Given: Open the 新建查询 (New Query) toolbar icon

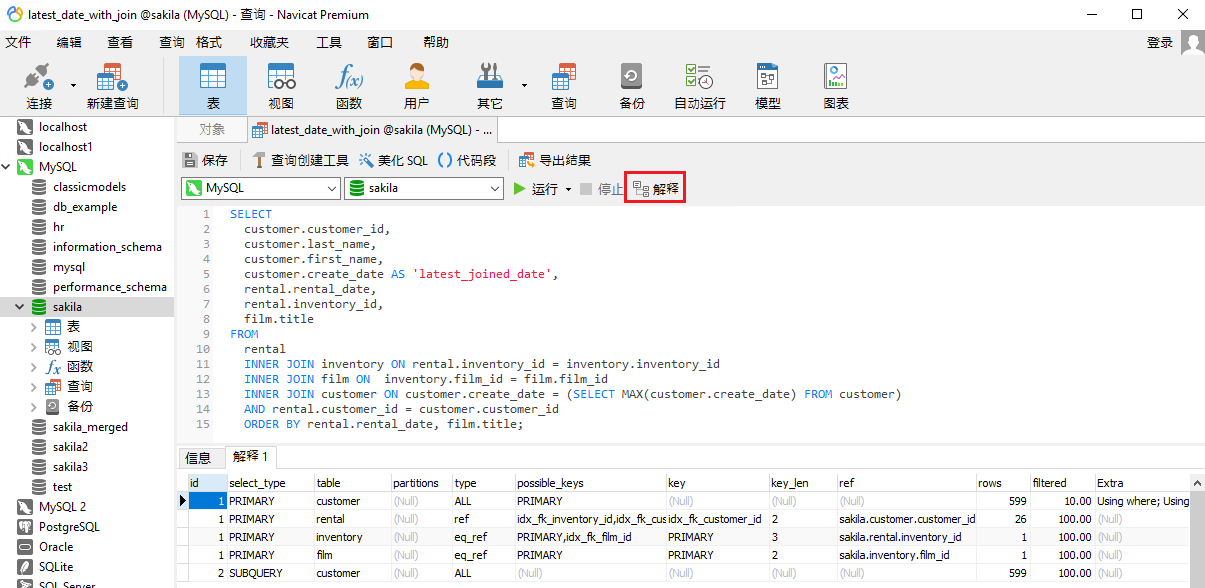Looking at the screenshot, I should click(112, 85).
